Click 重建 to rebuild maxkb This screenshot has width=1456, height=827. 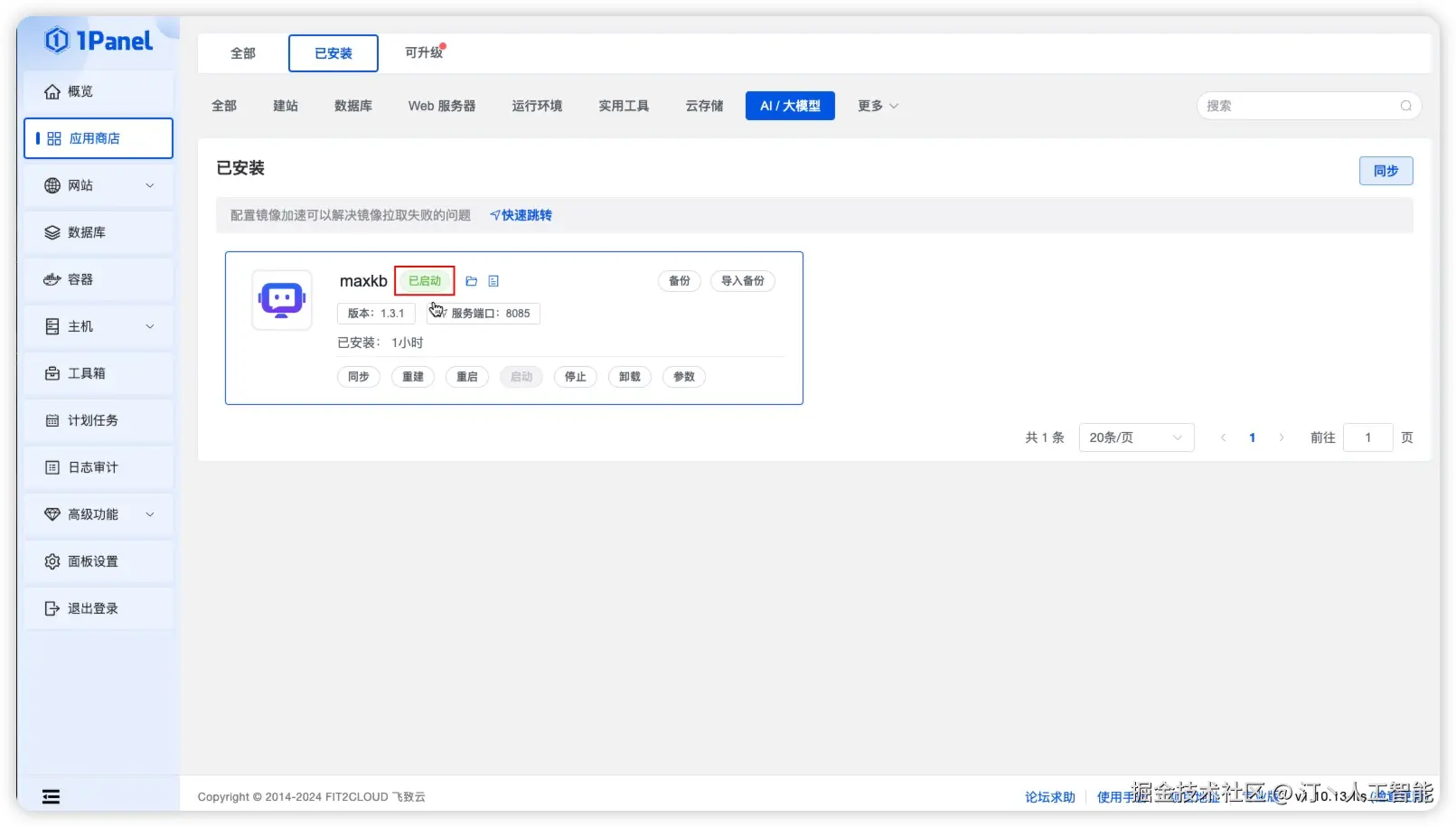[x=413, y=377]
